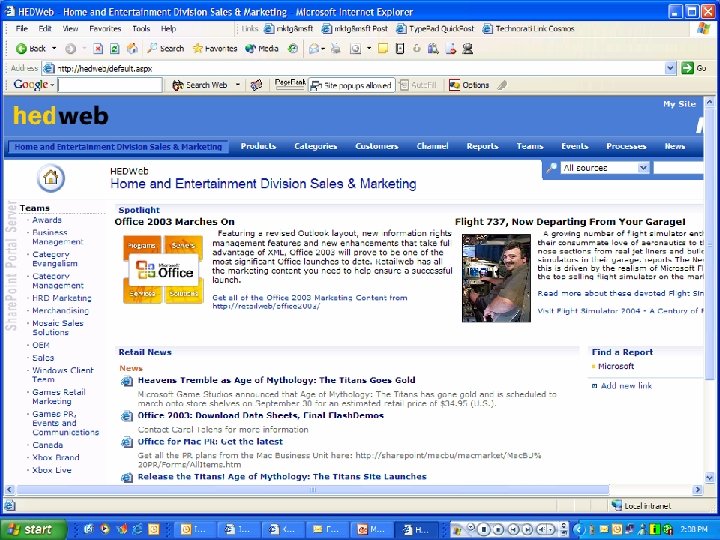The height and width of the screenshot is (540, 720).
Task: Open the Favorites pane
Action: pyautogui.click(x=215, y=48)
